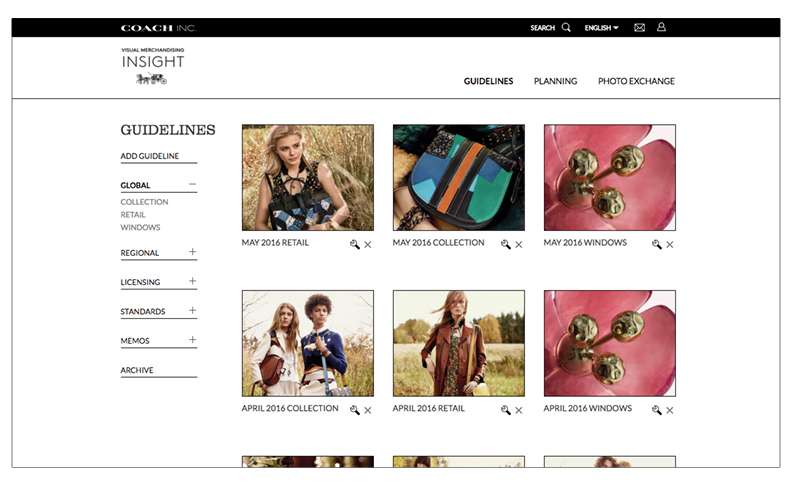Expand the Licensing section plus icon

point(192,281)
